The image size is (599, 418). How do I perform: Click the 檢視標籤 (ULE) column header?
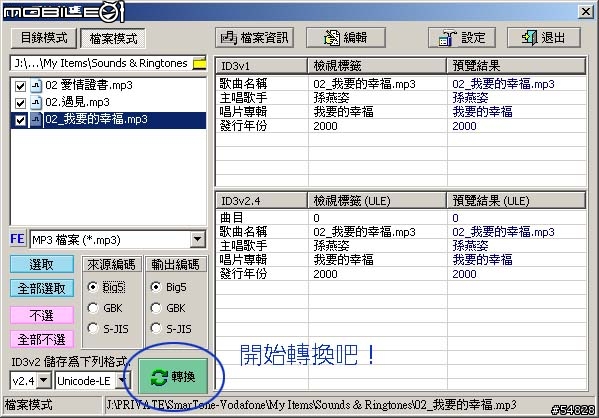tap(377, 201)
